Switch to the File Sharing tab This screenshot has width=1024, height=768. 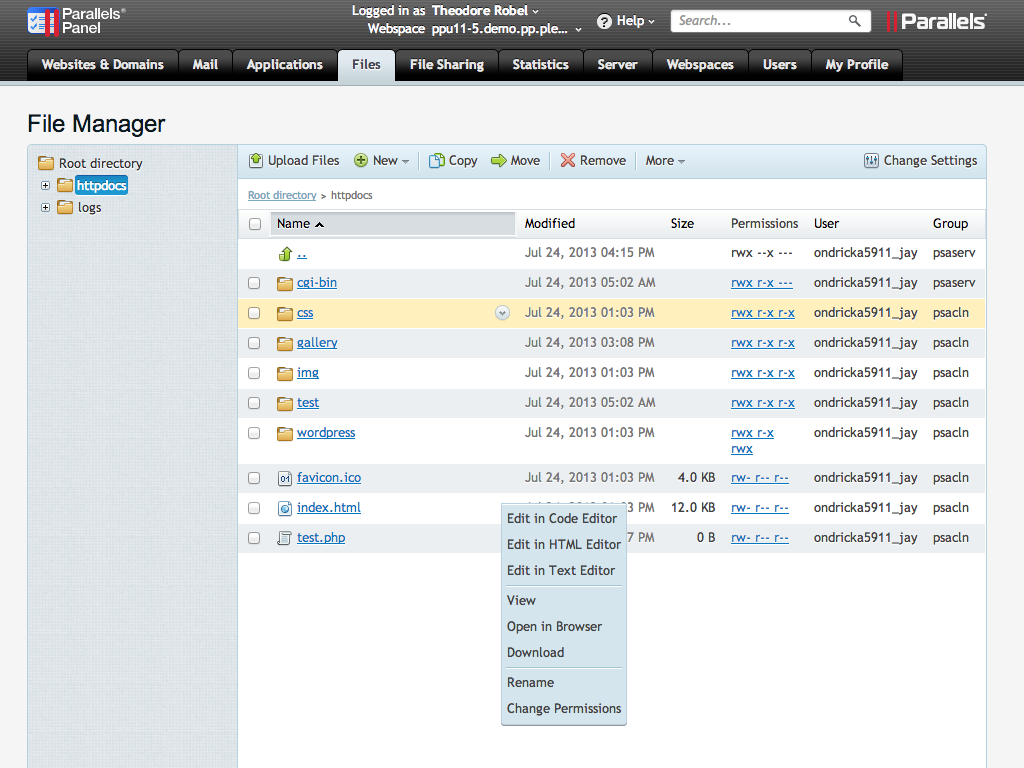tap(446, 64)
